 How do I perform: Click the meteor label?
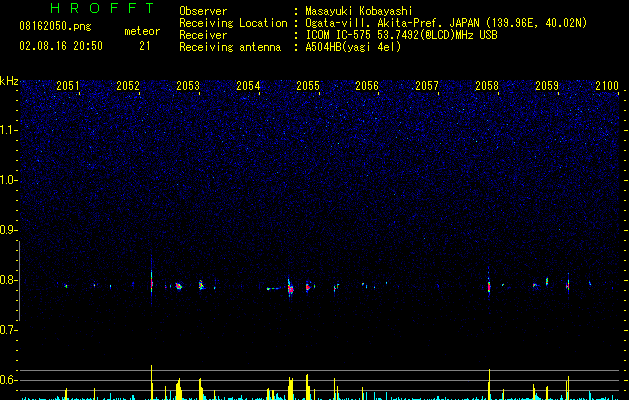coord(142,31)
